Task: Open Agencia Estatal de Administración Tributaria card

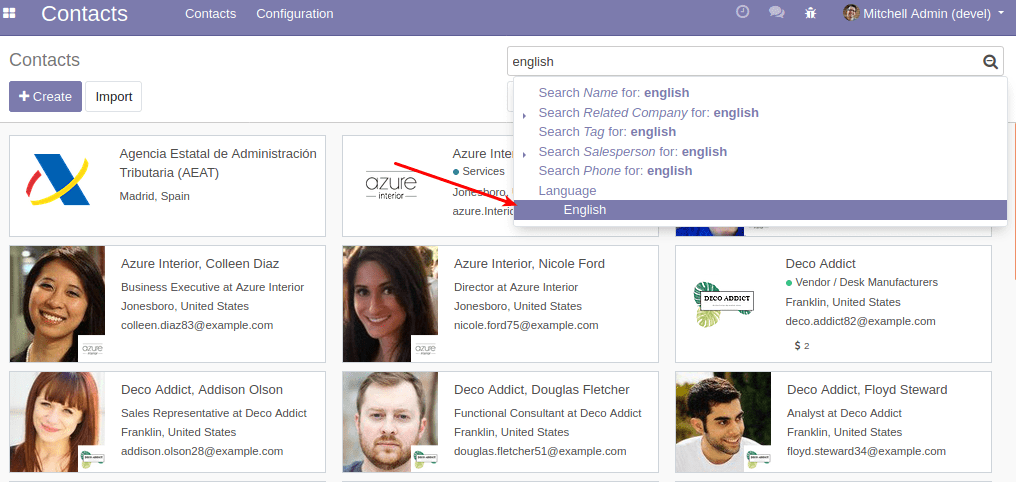Action: pyautogui.click(x=167, y=186)
